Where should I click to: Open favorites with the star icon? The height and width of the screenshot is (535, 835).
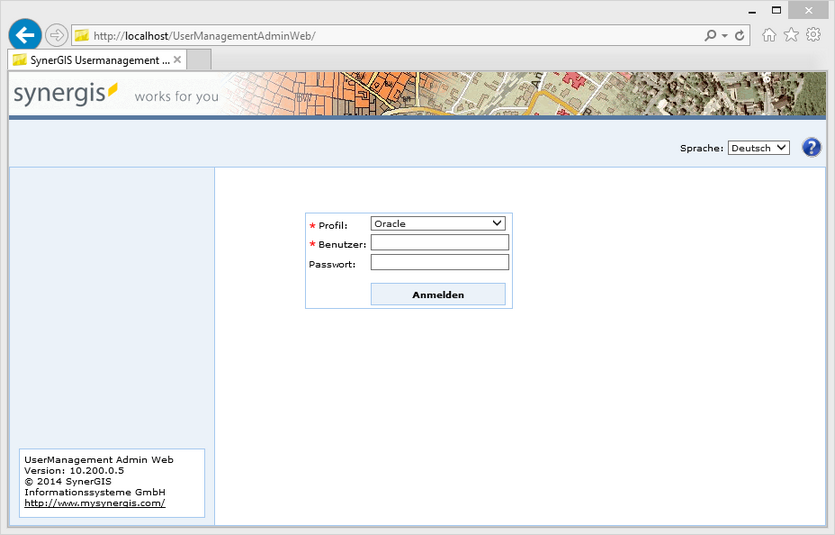(x=791, y=35)
